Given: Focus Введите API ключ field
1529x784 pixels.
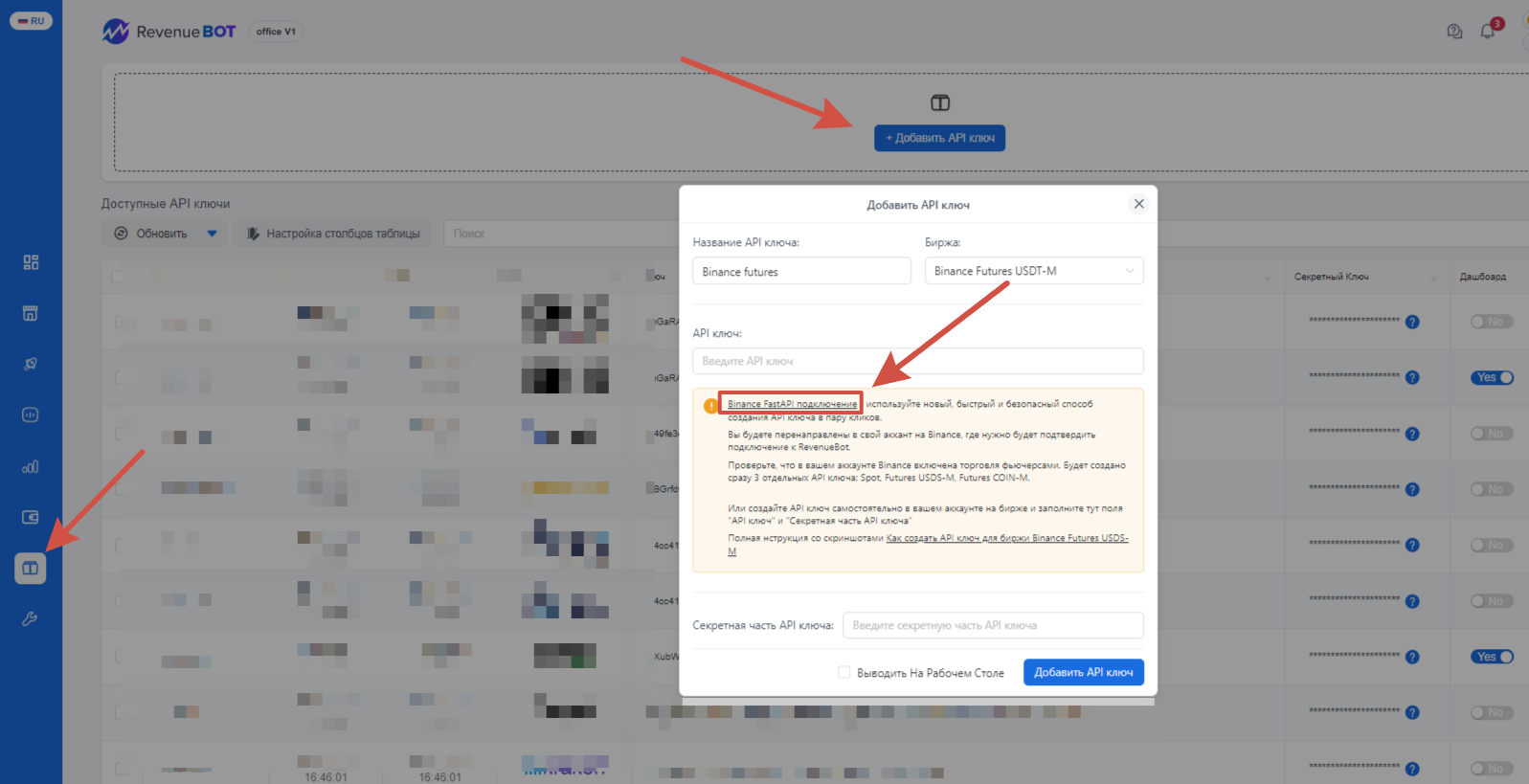Looking at the screenshot, I should tap(918, 361).
